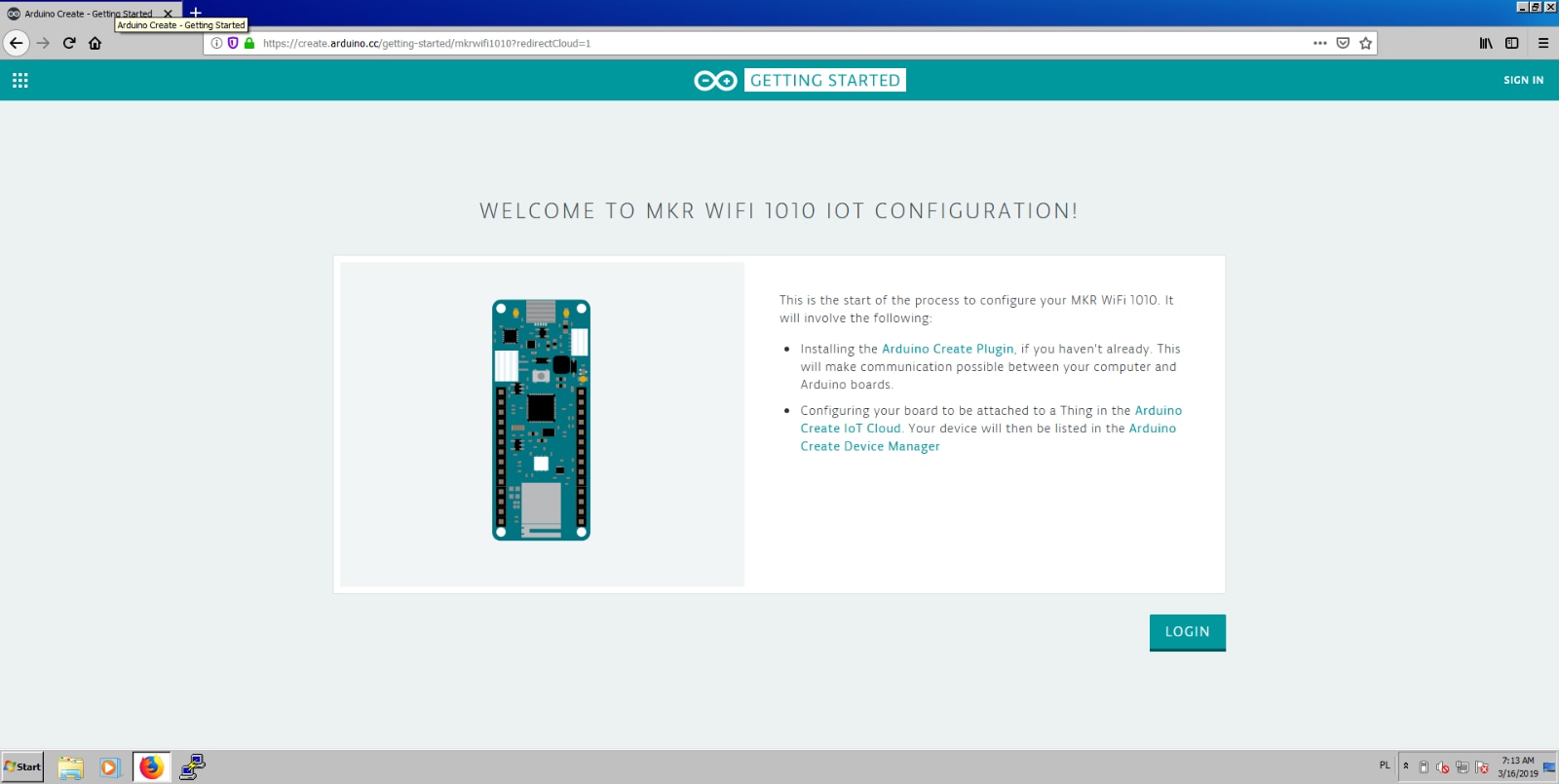Open a new browser tab
This screenshot has width=1559, height=784.
196,13
